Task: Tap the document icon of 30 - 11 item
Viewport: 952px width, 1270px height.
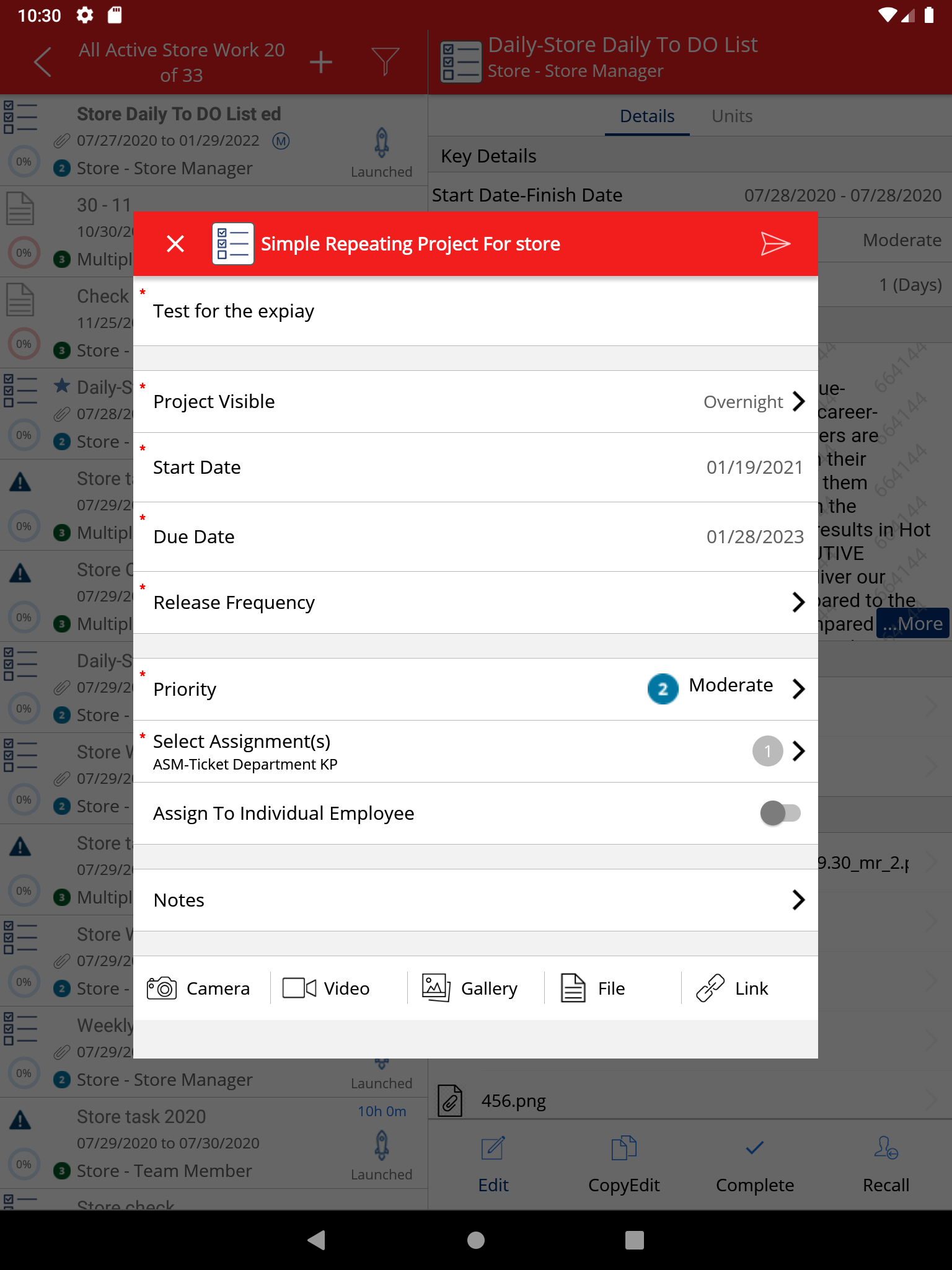Action: [20, 208]
